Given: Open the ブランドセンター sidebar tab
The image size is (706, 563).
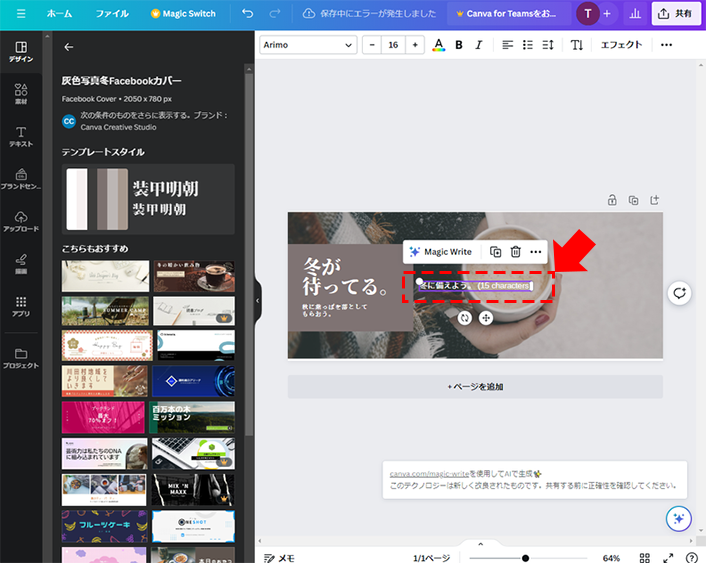Looking at the screenshot, I should coord(21,179).
